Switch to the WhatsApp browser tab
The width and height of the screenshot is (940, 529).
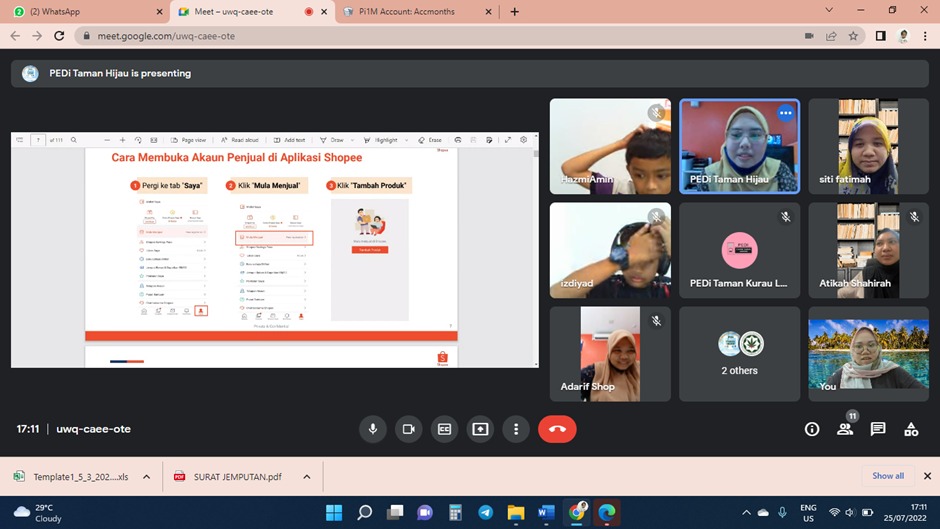coord(85,11)
